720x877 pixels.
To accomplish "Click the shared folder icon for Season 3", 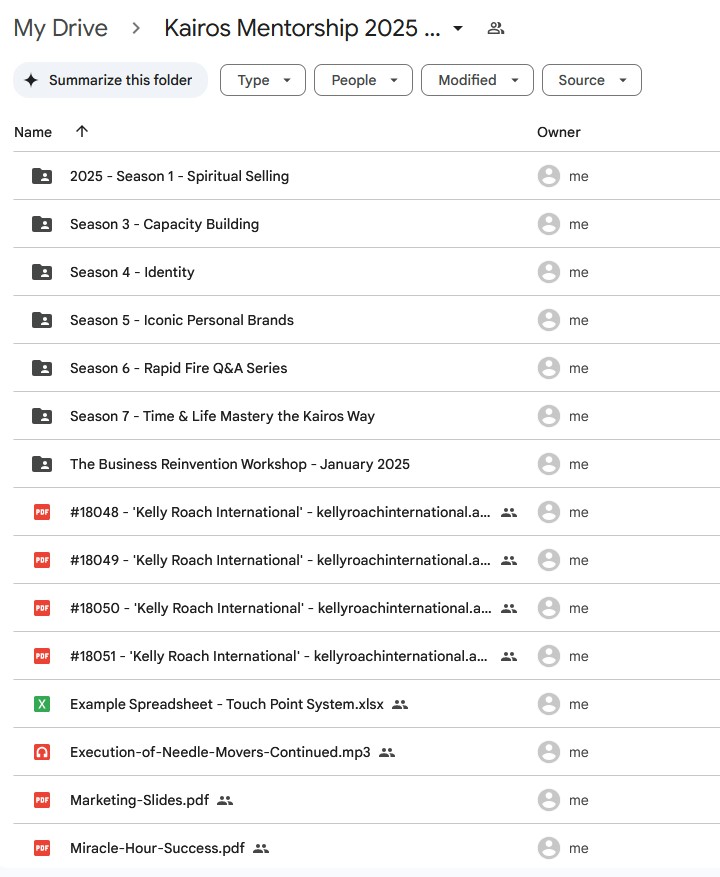I will coord(42,224).
